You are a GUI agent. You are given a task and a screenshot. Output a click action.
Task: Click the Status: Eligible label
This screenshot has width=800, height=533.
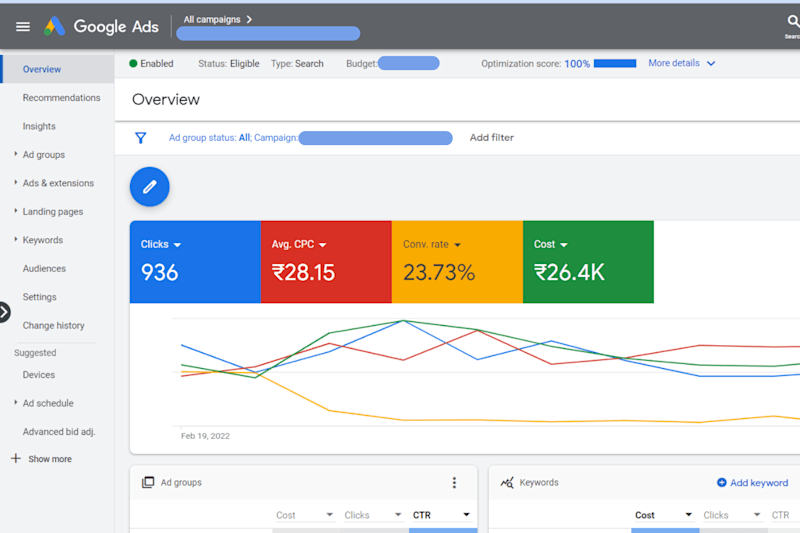(x=229, y=64)
